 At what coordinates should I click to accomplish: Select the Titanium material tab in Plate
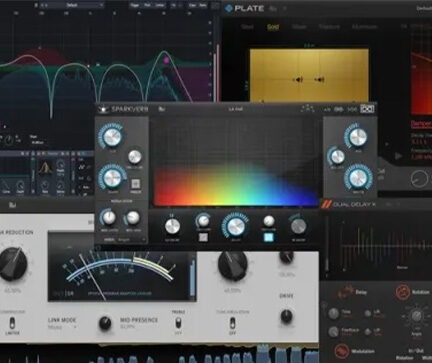pos(329,27)
